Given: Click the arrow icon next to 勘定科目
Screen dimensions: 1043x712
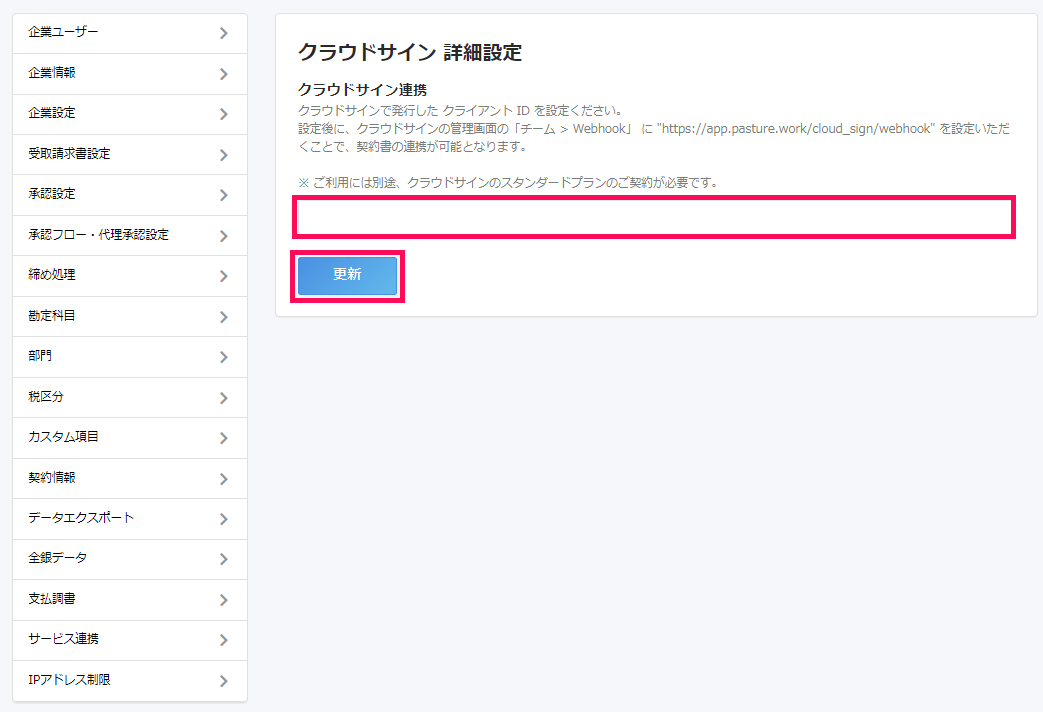Looking at the screenshot, I should pyautogui.click(x=224, y=317).
